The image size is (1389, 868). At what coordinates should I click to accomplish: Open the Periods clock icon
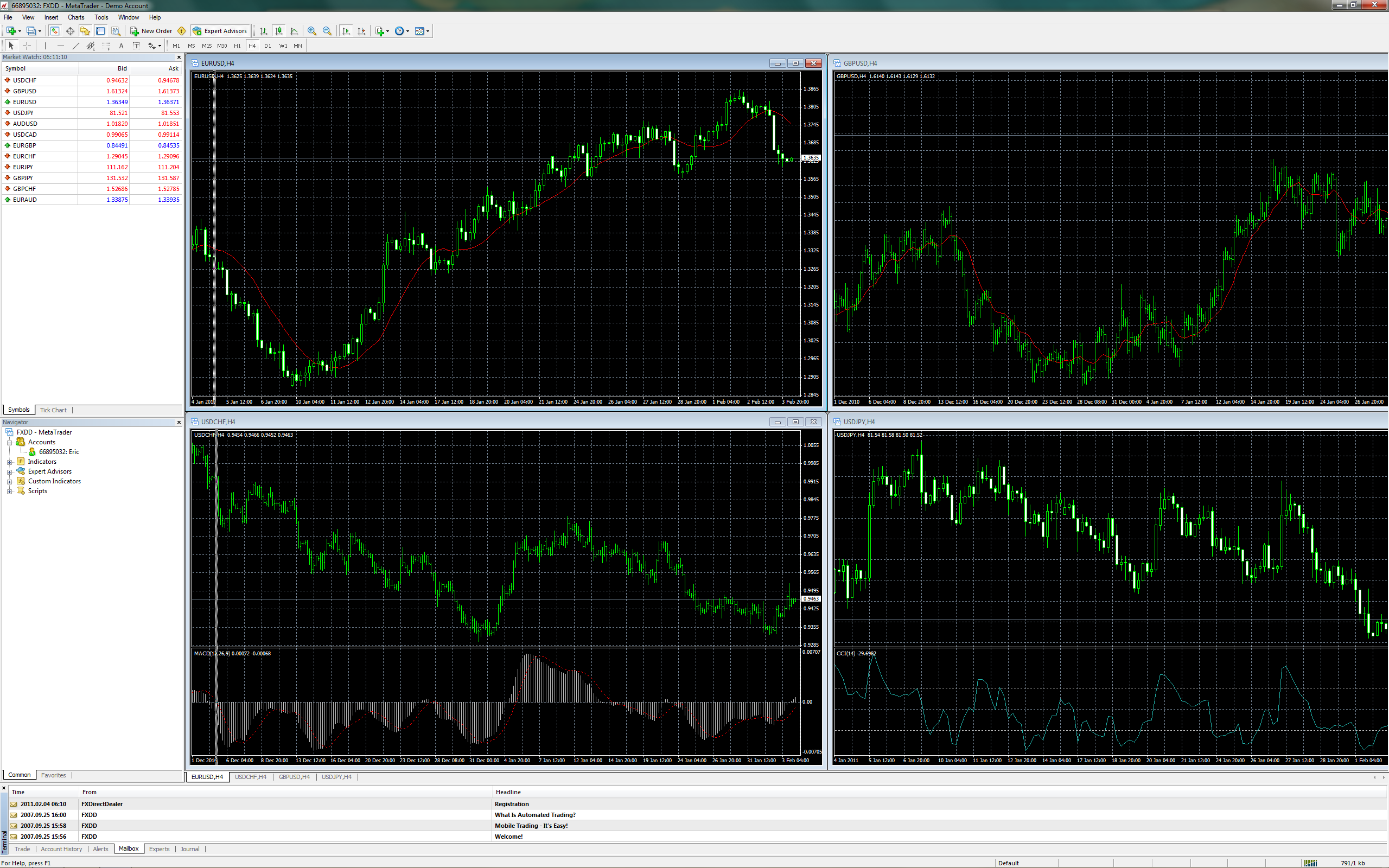click(x=399, y=31)
